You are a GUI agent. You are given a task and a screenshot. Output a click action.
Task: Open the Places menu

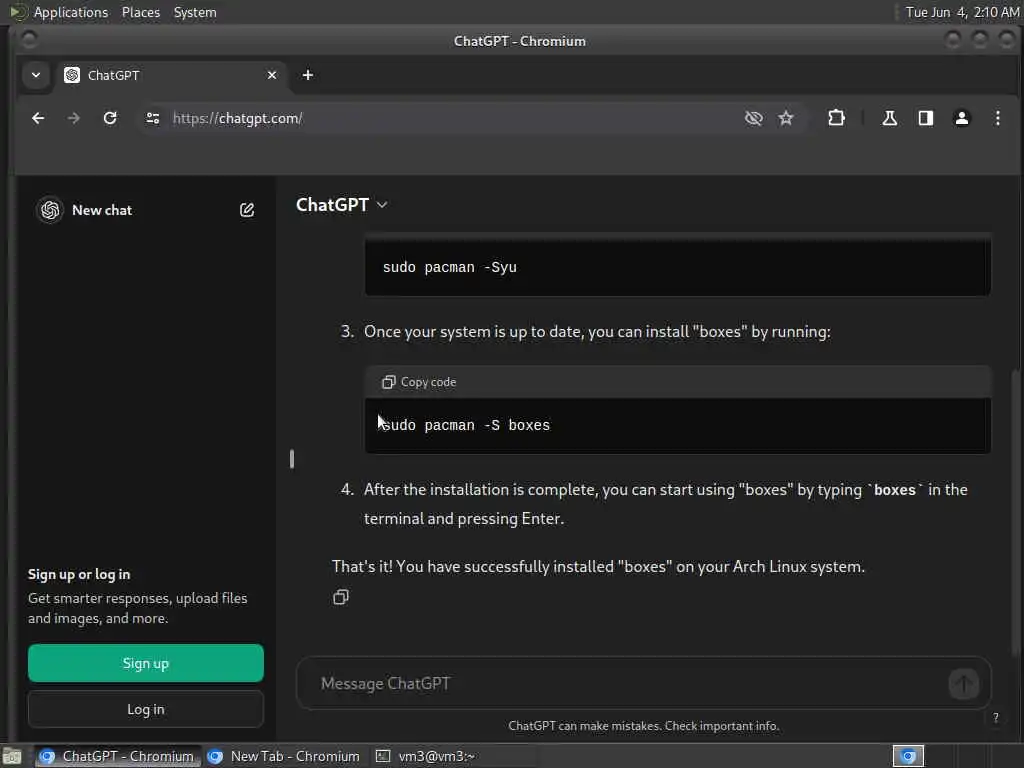pyautogui.click(x=140, y=12)
